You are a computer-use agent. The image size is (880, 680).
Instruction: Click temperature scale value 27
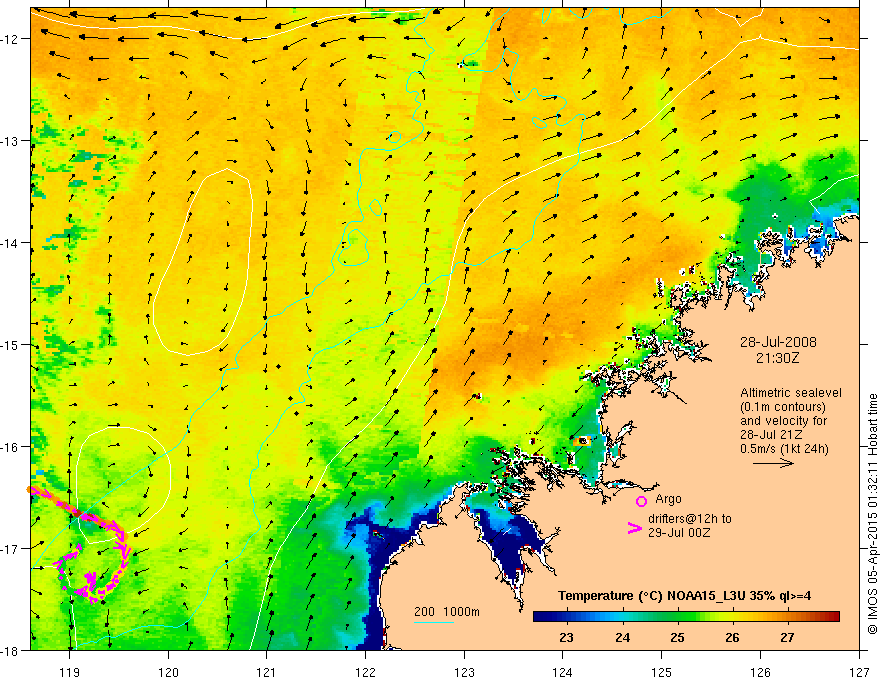click(787, 637)
